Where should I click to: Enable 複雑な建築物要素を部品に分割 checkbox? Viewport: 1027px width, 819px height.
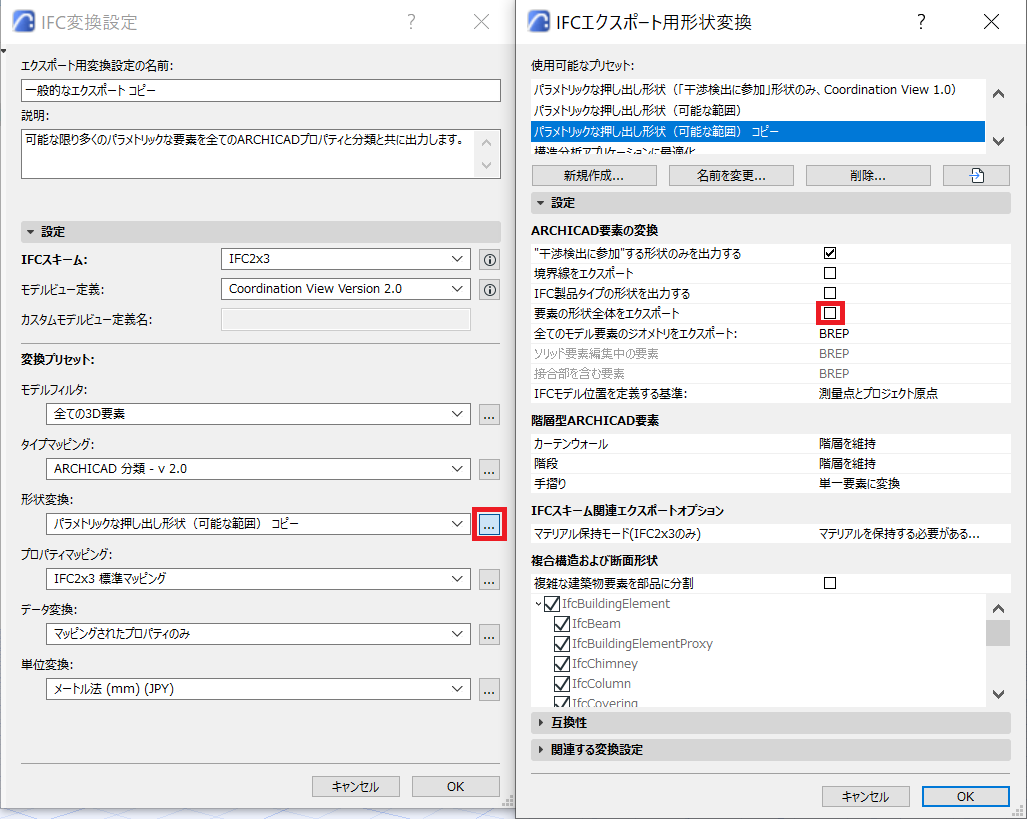[830, 583]
